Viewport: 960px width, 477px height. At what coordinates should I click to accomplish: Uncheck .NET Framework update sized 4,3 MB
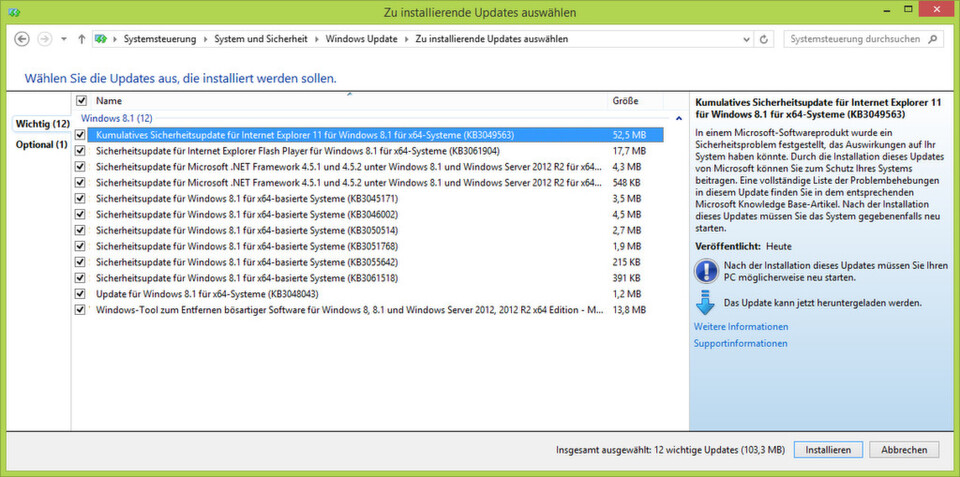(80, 166)
